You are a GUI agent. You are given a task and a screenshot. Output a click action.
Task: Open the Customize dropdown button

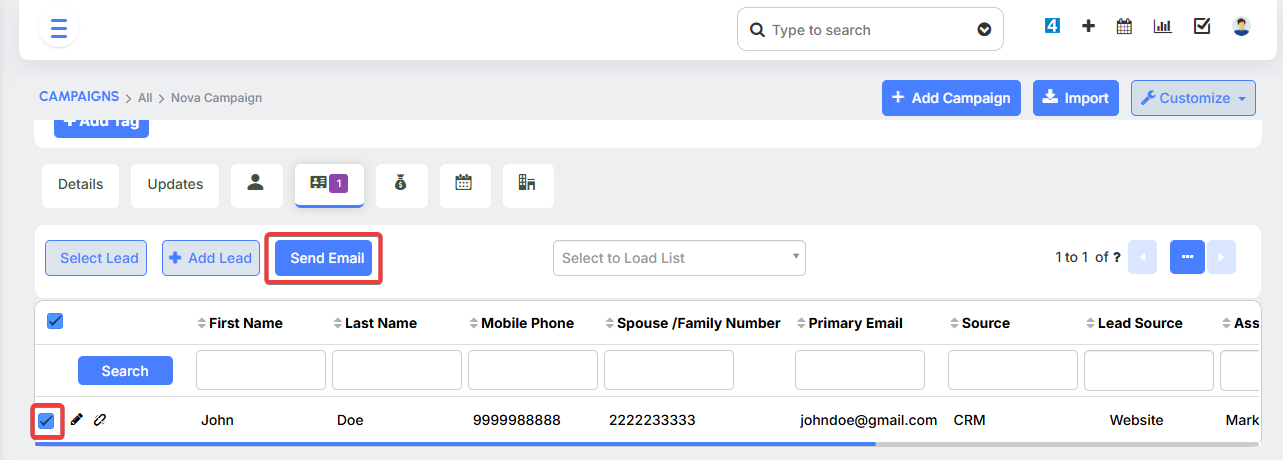(1193, 98)
